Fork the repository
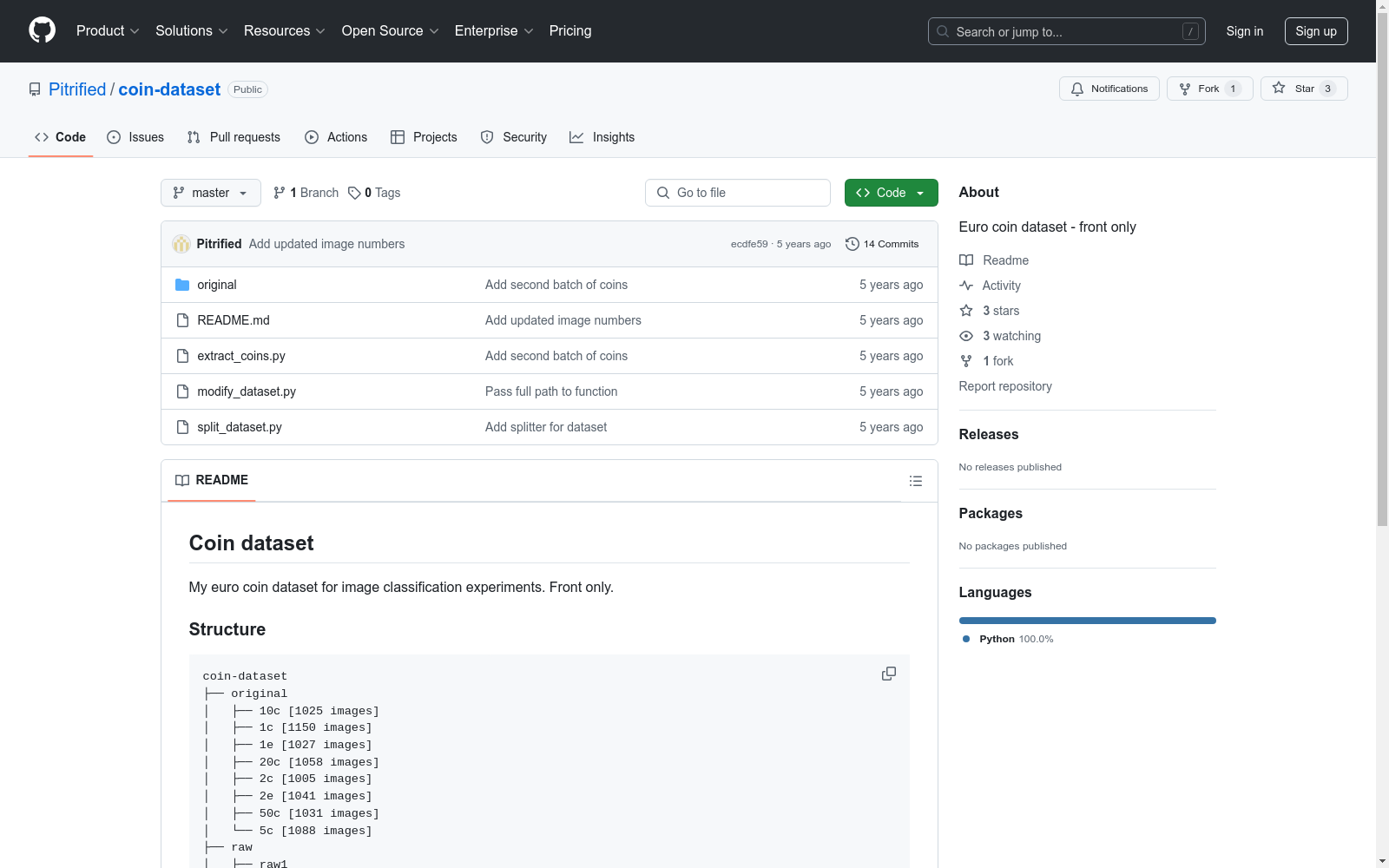 click(1209, 89)
